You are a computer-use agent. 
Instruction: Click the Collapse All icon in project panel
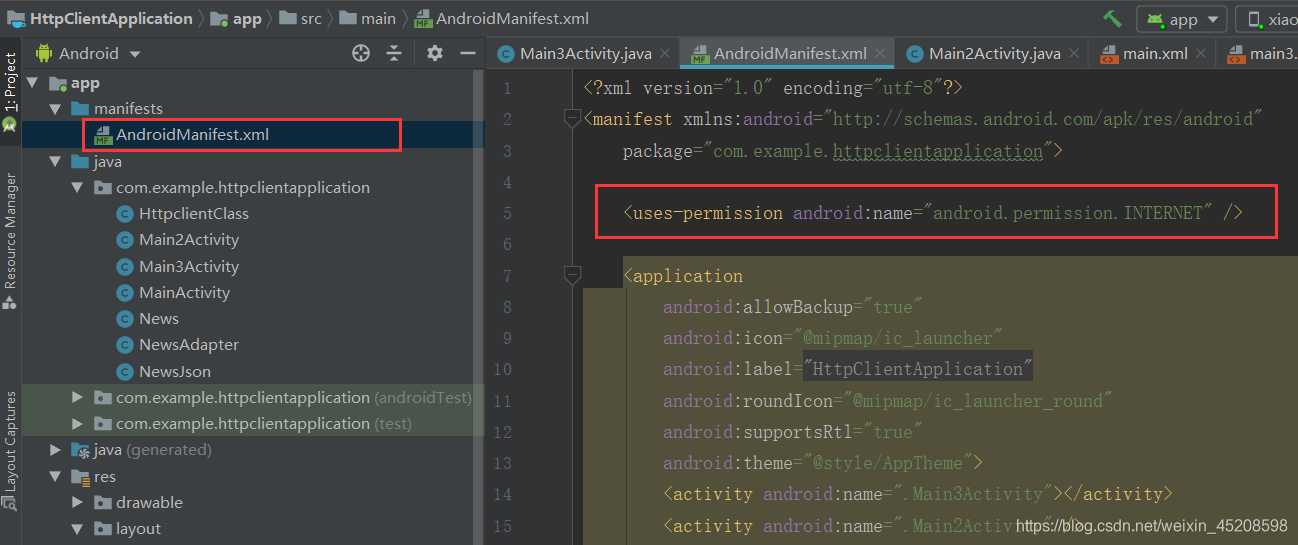[x=394, y=53]
